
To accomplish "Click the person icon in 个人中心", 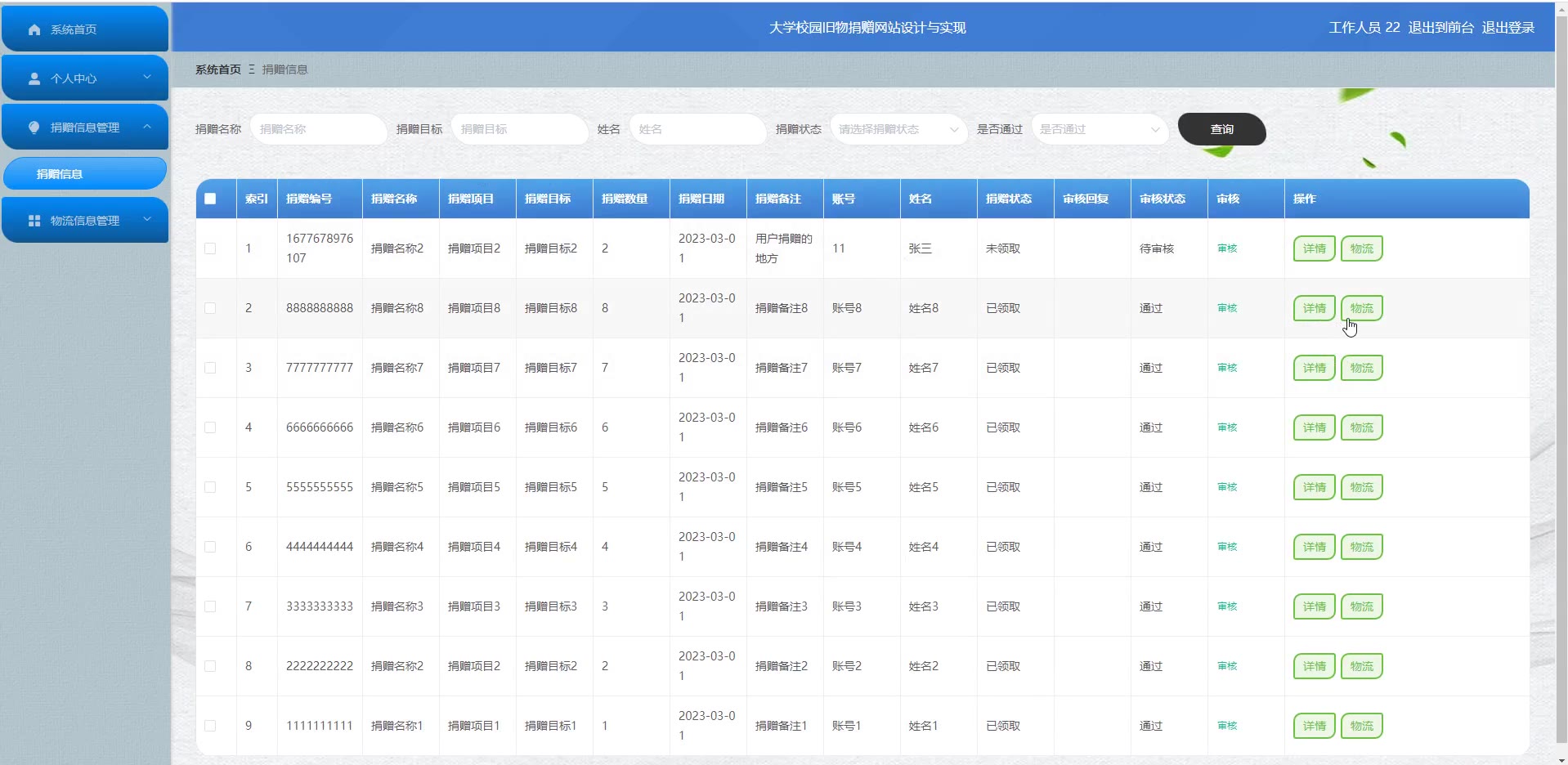I will tap(34, 78).
